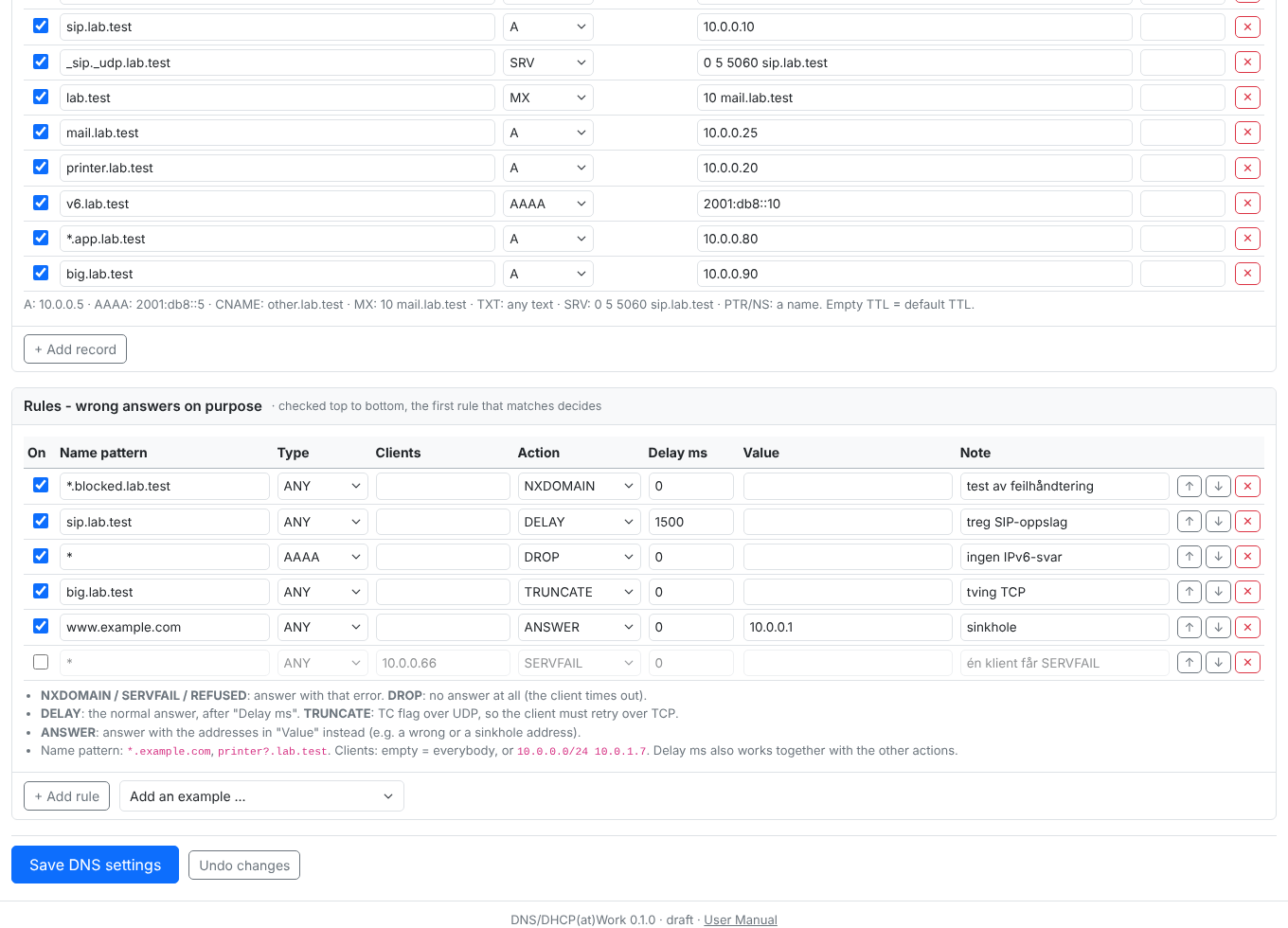
Task: Move the tving TCP rule down
Action: (1219, 592)
